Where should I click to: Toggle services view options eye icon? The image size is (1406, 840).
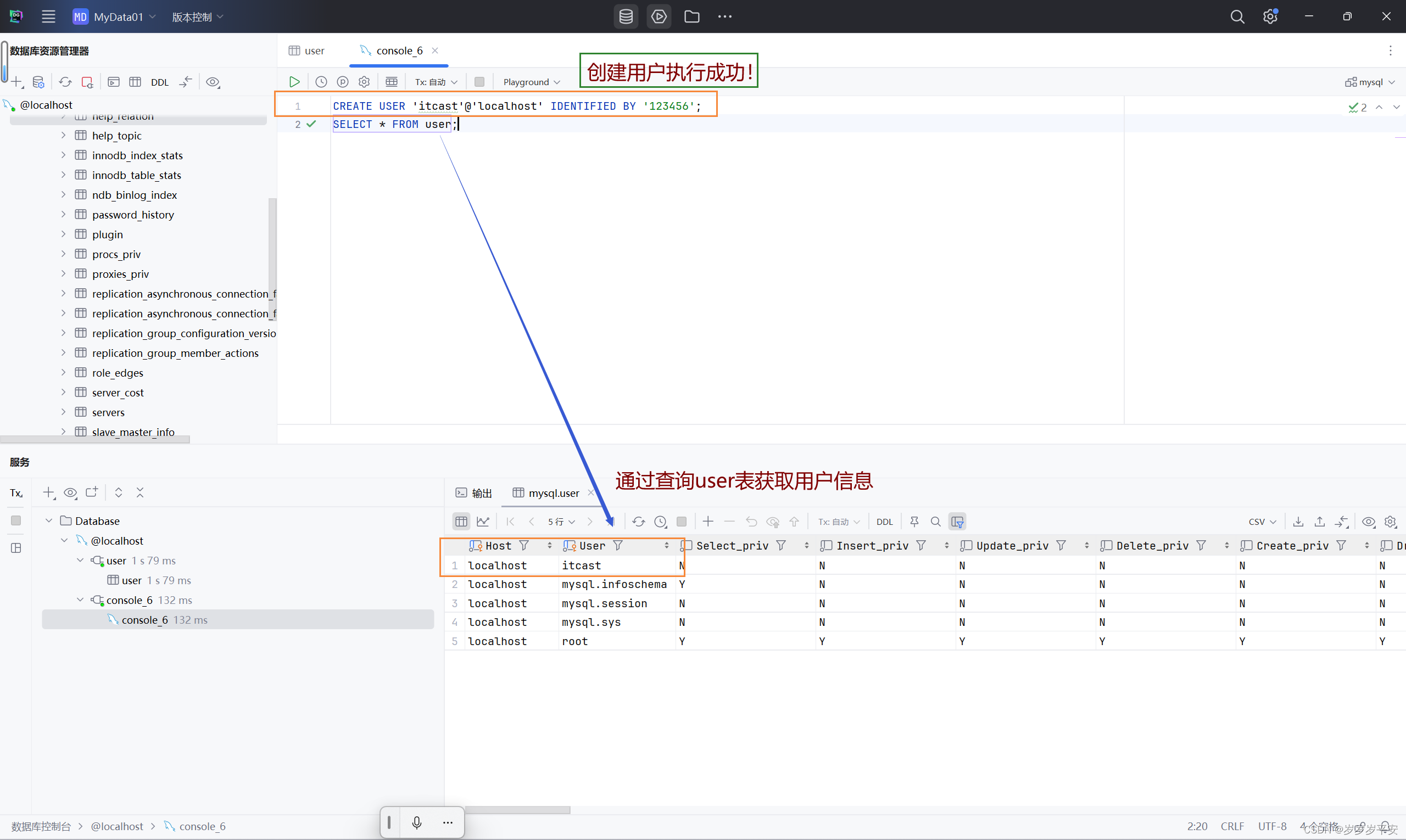click(70, 492)
